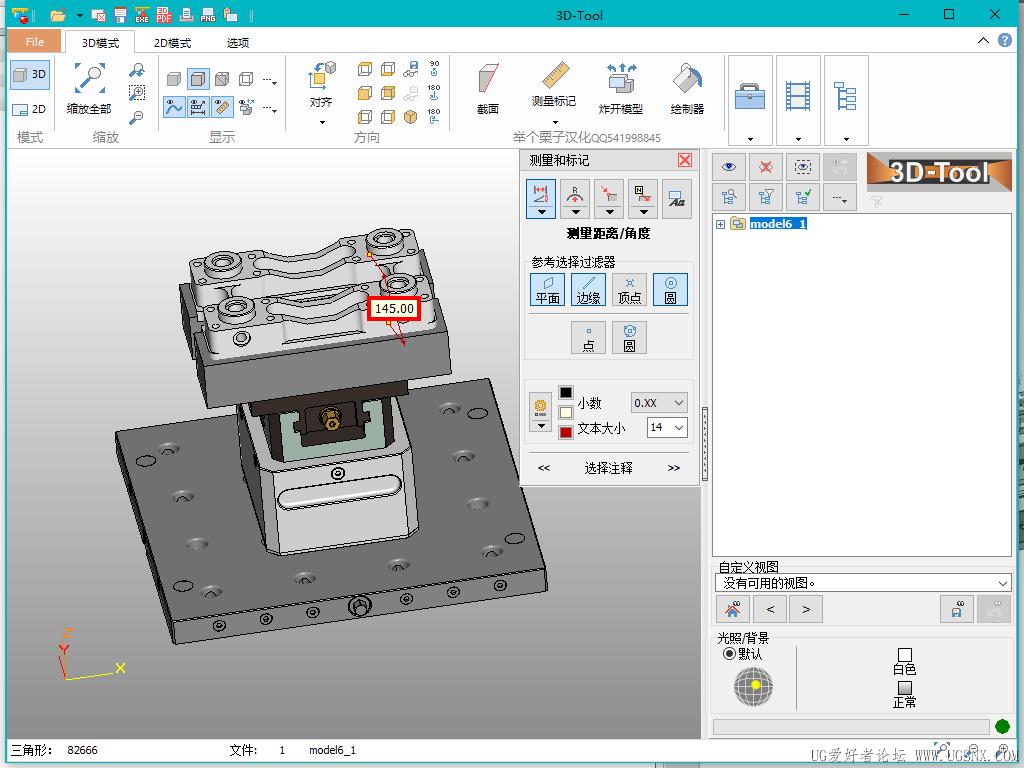Click the 截面 cross section tool
This screenshot has width=1024, height=768.
[x=488, y=89]
